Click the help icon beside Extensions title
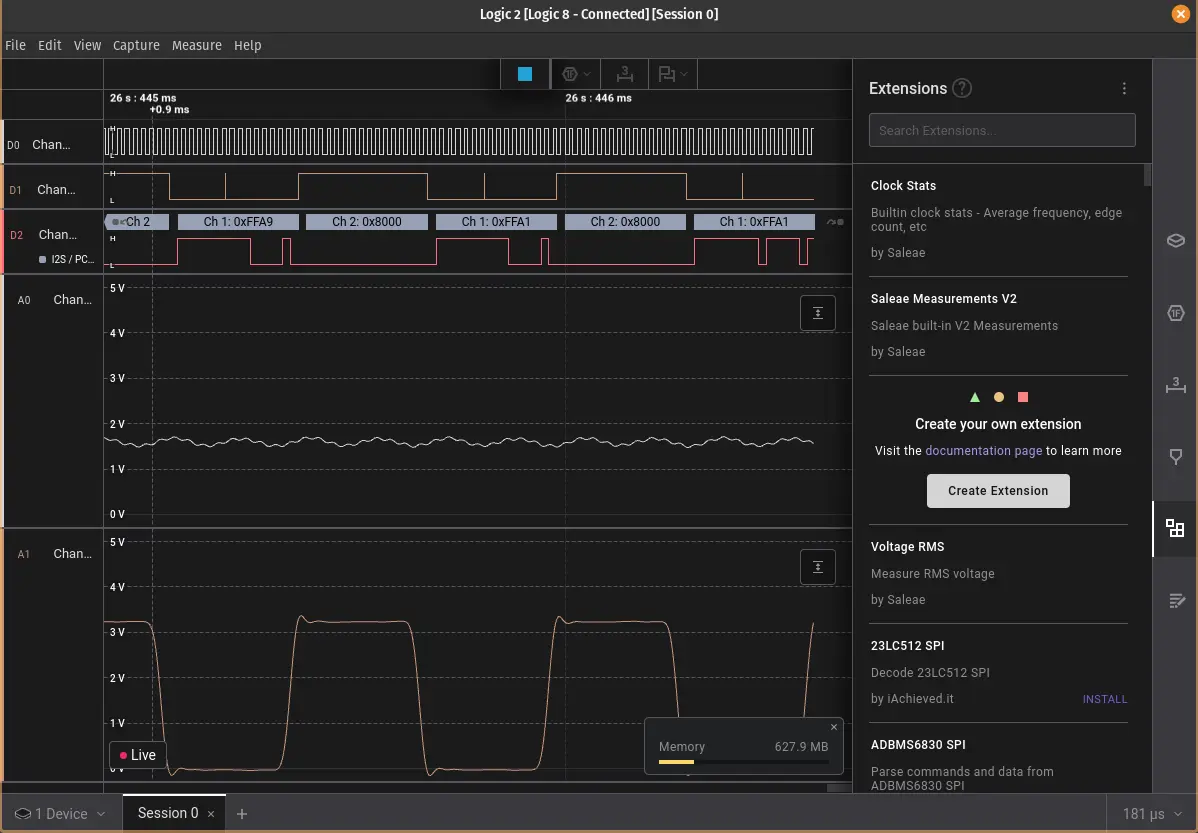The image size is (1198, 833). pyautogui.click(x=962, y=89)
